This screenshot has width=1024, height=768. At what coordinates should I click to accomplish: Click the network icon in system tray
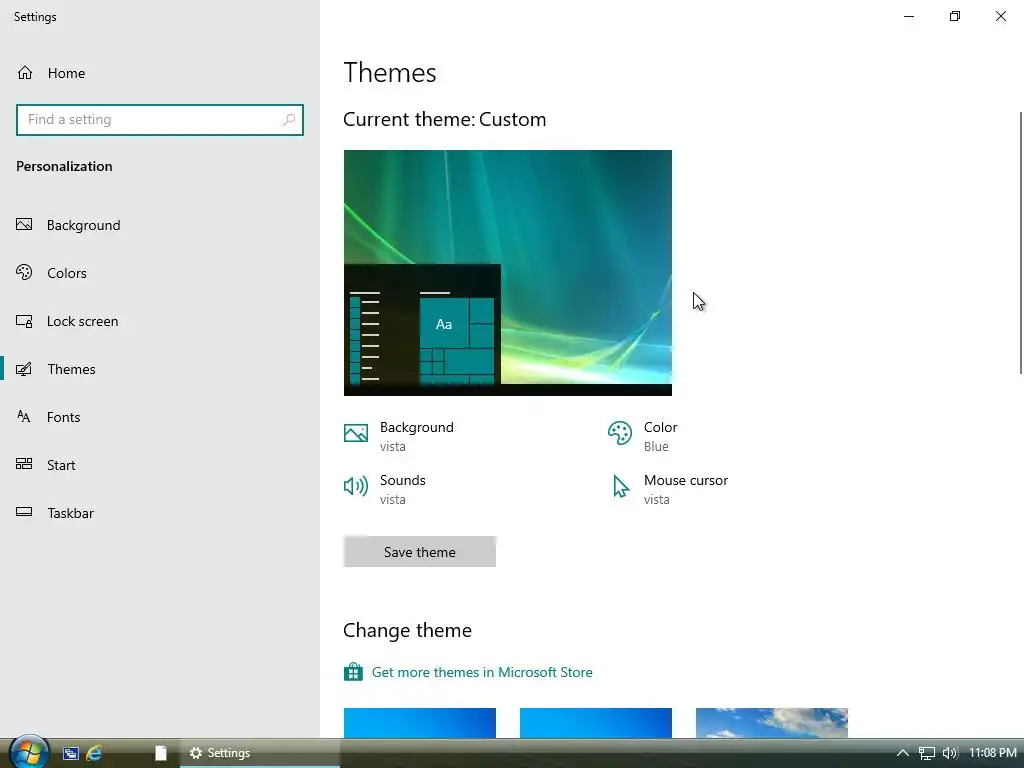pos(927,754)
